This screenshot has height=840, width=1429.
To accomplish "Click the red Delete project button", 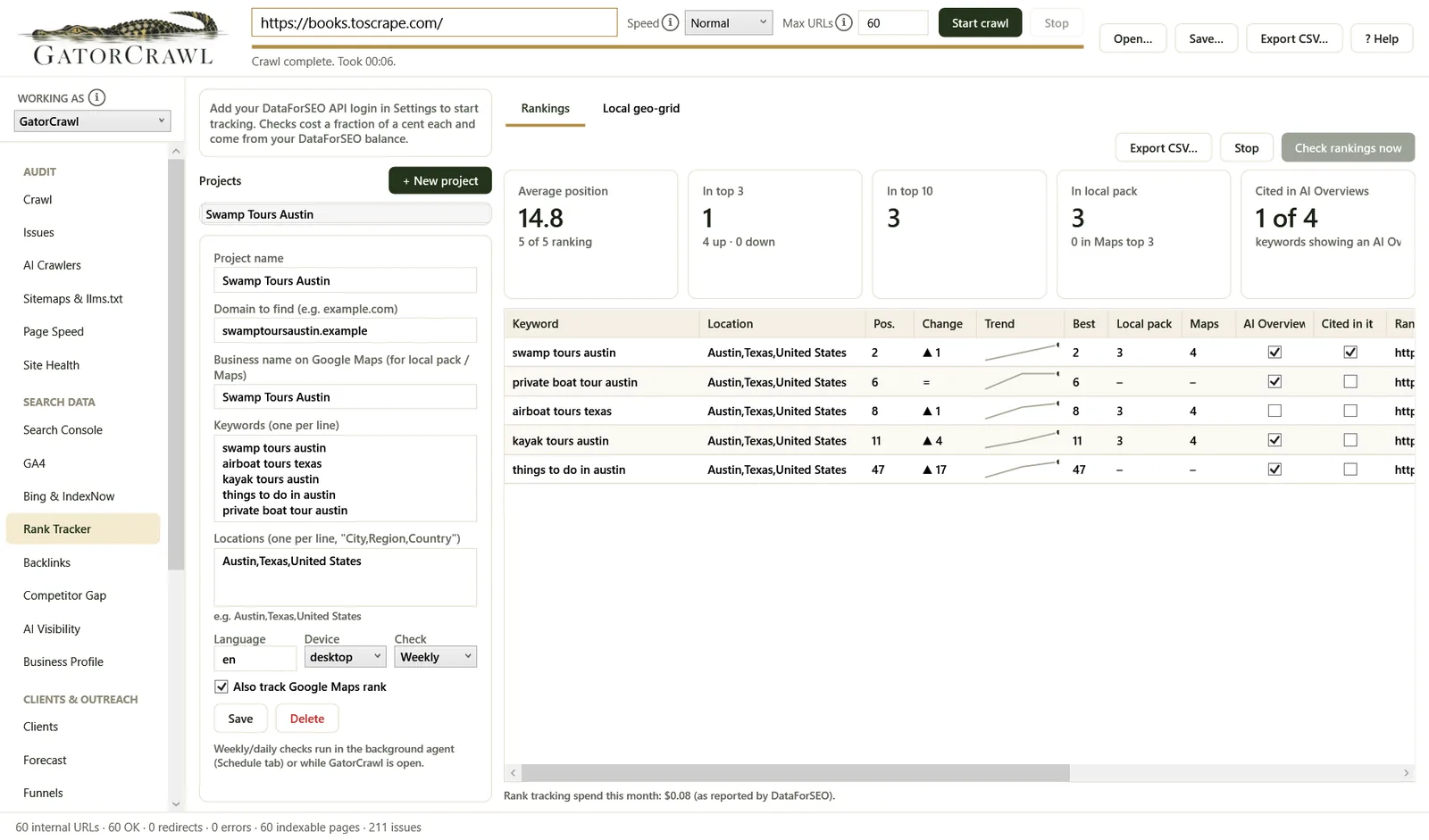I will click(307, 719).
